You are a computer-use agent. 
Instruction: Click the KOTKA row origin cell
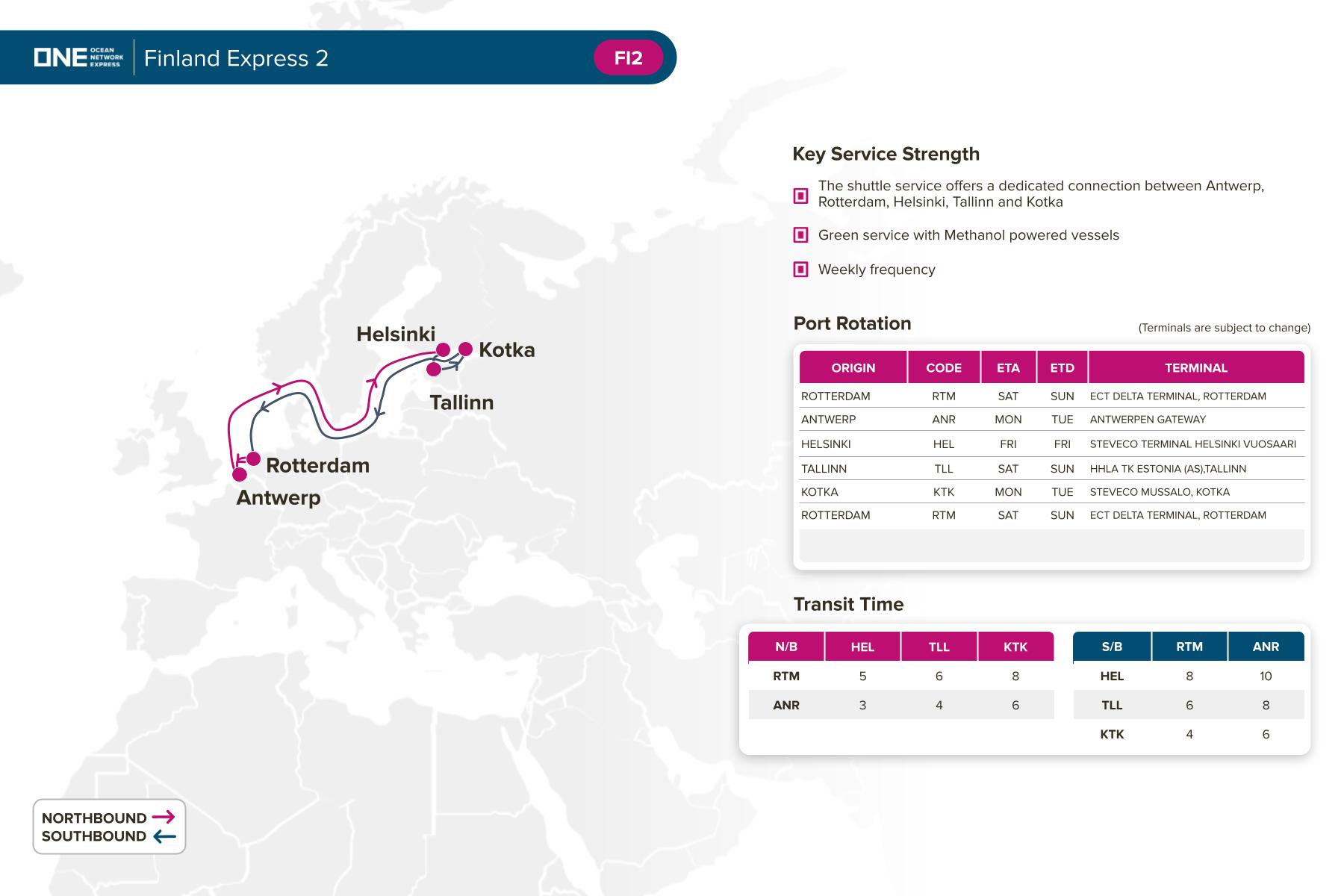pyautogui.click(x=819, y=492)
